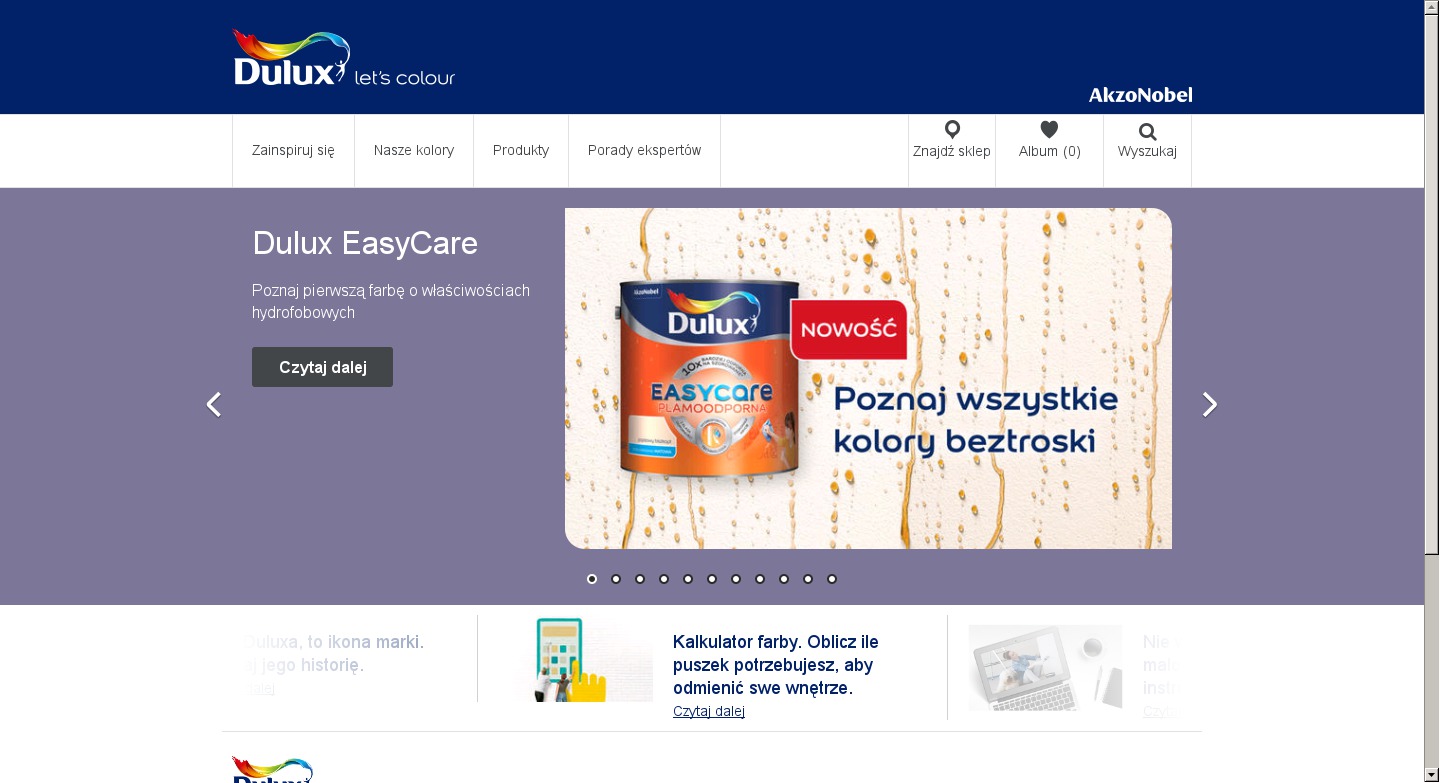Select the sixth carousel dot
Screen dimensions: 1440x783
tap(712, 579)
